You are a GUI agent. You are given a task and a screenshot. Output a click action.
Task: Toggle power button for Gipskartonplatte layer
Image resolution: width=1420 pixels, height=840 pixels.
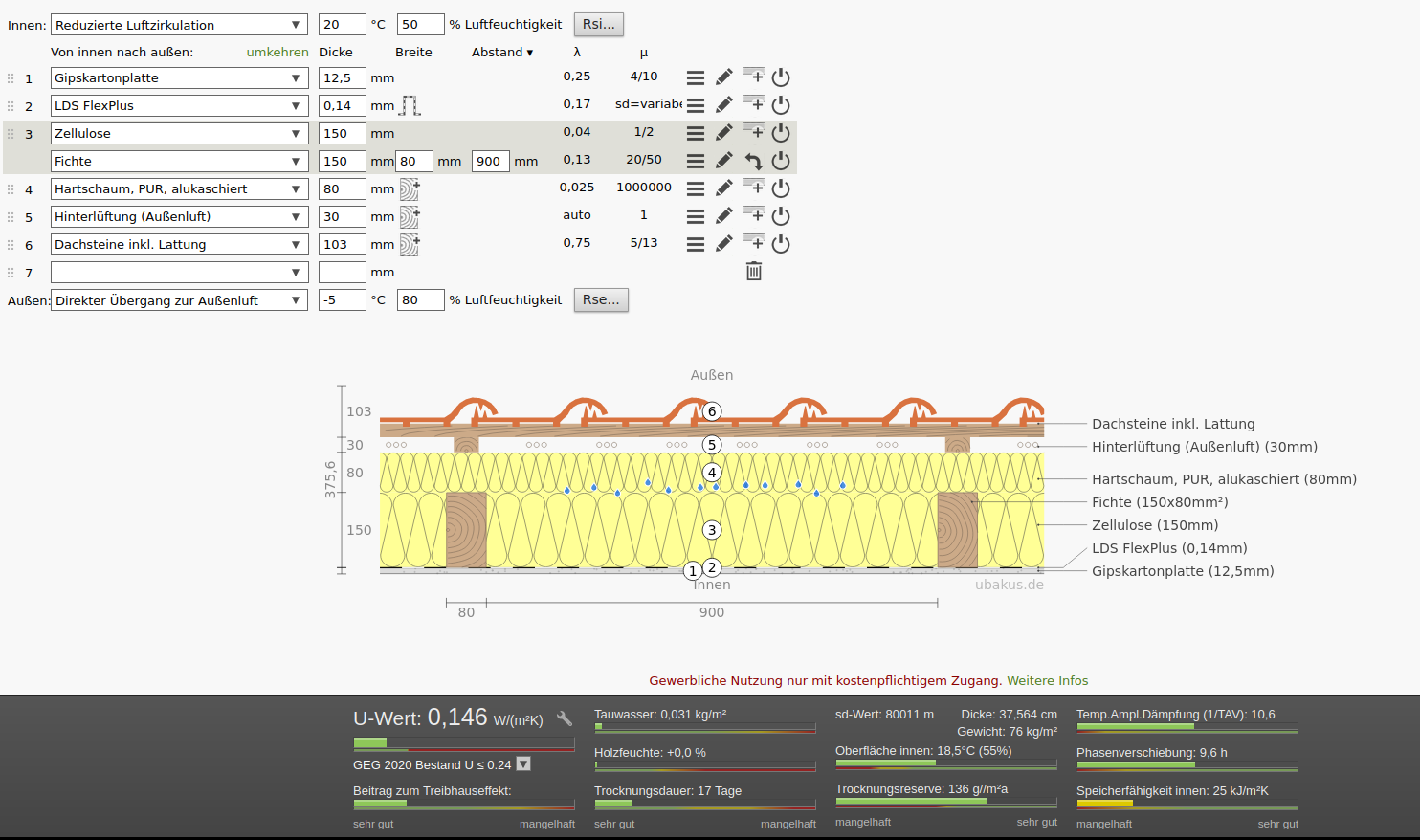pos(781,77)
